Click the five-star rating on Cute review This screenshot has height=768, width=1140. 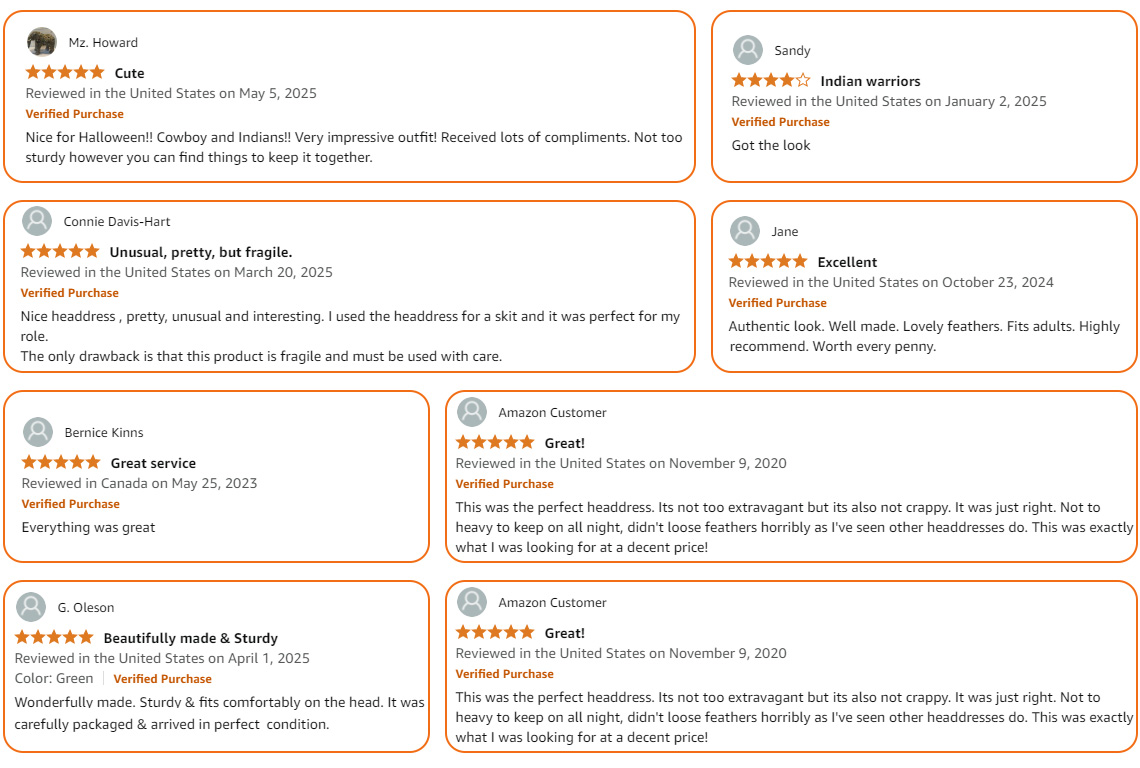coord(65,72)
